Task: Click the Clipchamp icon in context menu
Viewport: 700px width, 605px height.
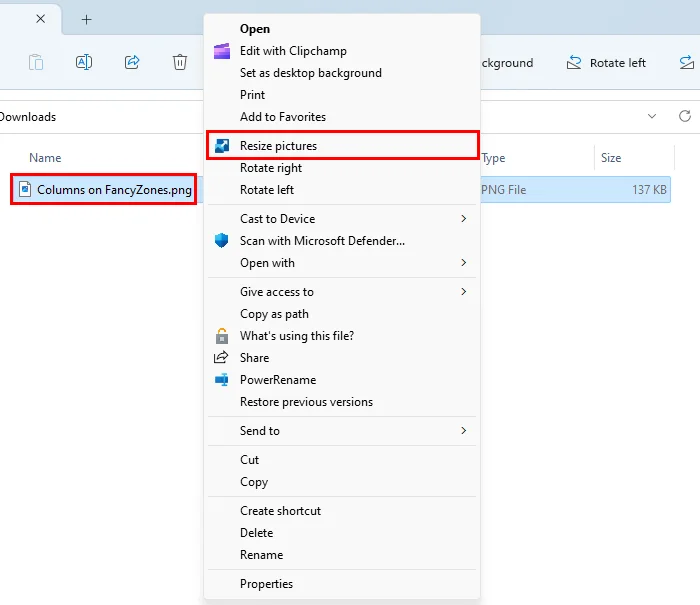Action: click(222, 51)
